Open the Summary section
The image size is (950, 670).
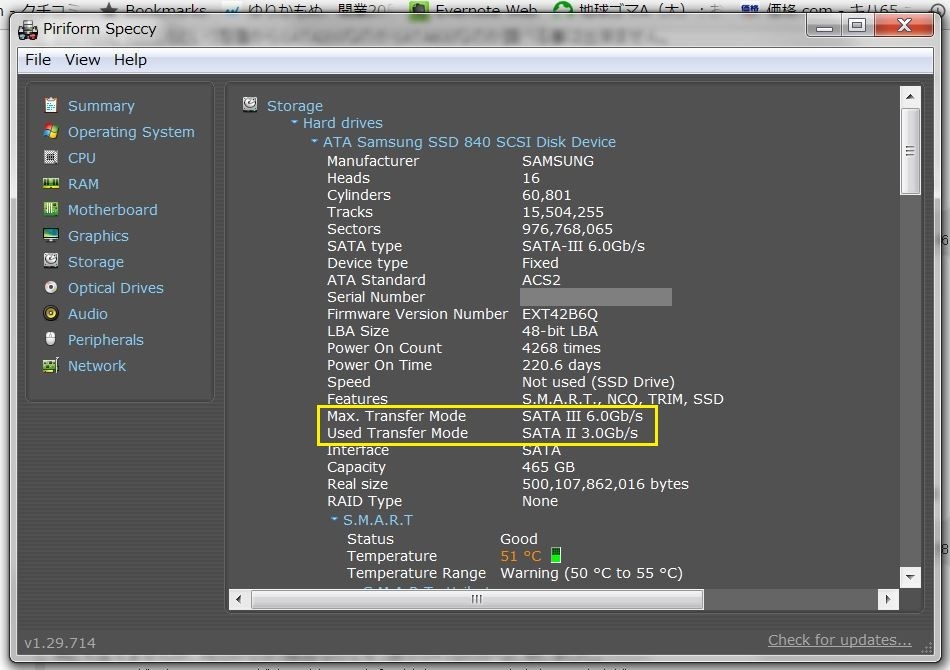click(101, 105)
